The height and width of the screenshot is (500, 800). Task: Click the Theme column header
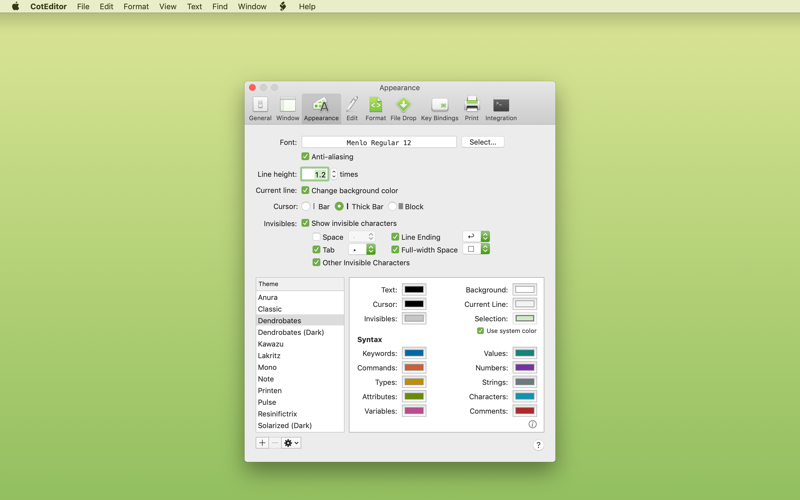300,284
